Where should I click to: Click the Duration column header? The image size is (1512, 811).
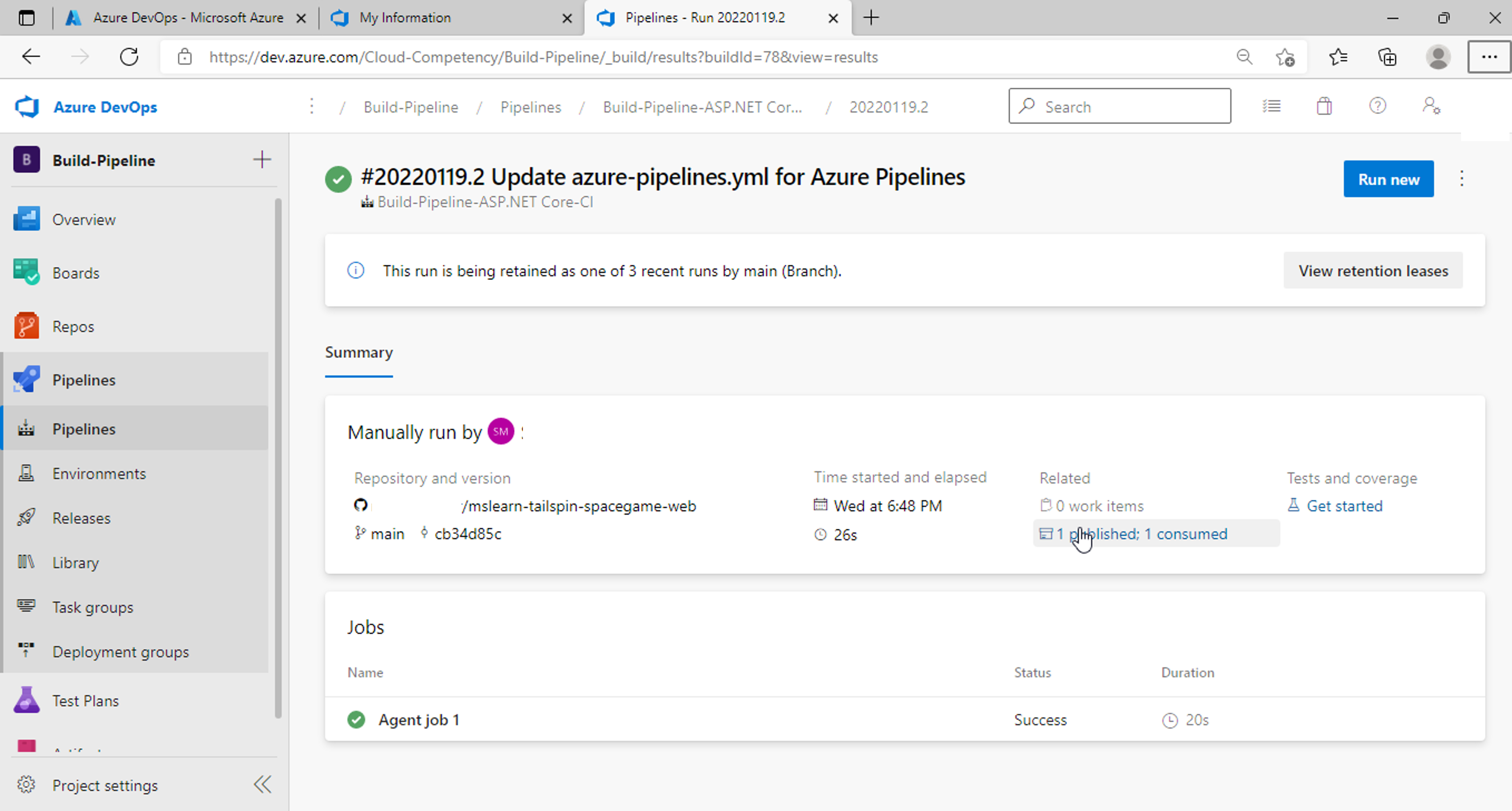(x=1188, y=672)
